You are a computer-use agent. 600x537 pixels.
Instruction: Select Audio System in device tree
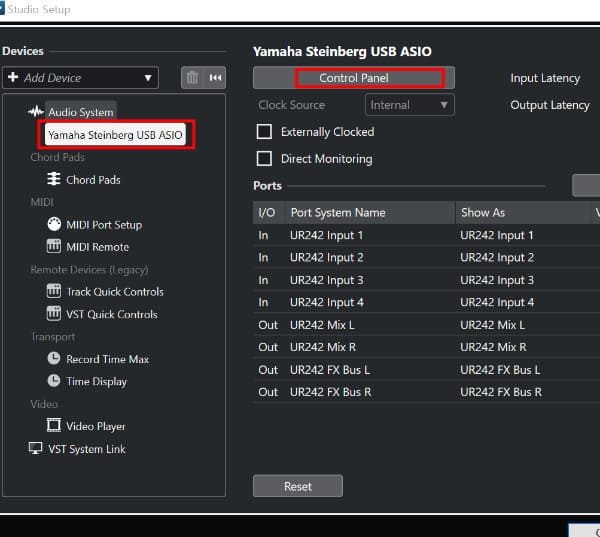(81, 112)
